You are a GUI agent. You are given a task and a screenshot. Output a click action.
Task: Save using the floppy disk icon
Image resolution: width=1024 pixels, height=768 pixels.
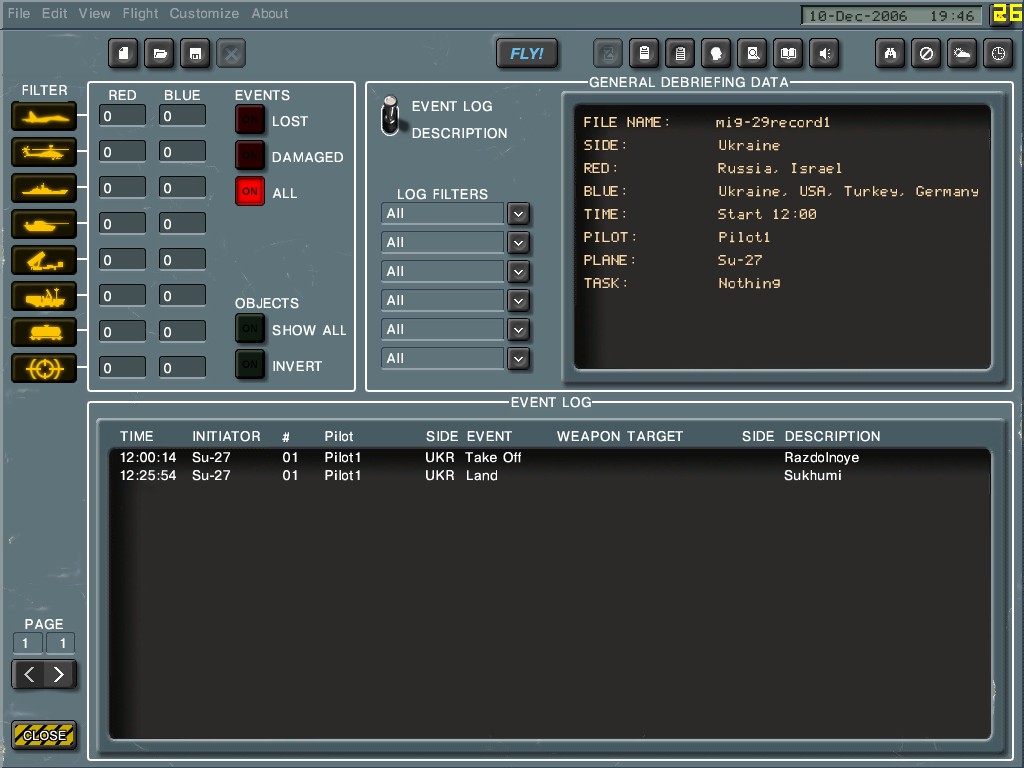click(195, 54)
